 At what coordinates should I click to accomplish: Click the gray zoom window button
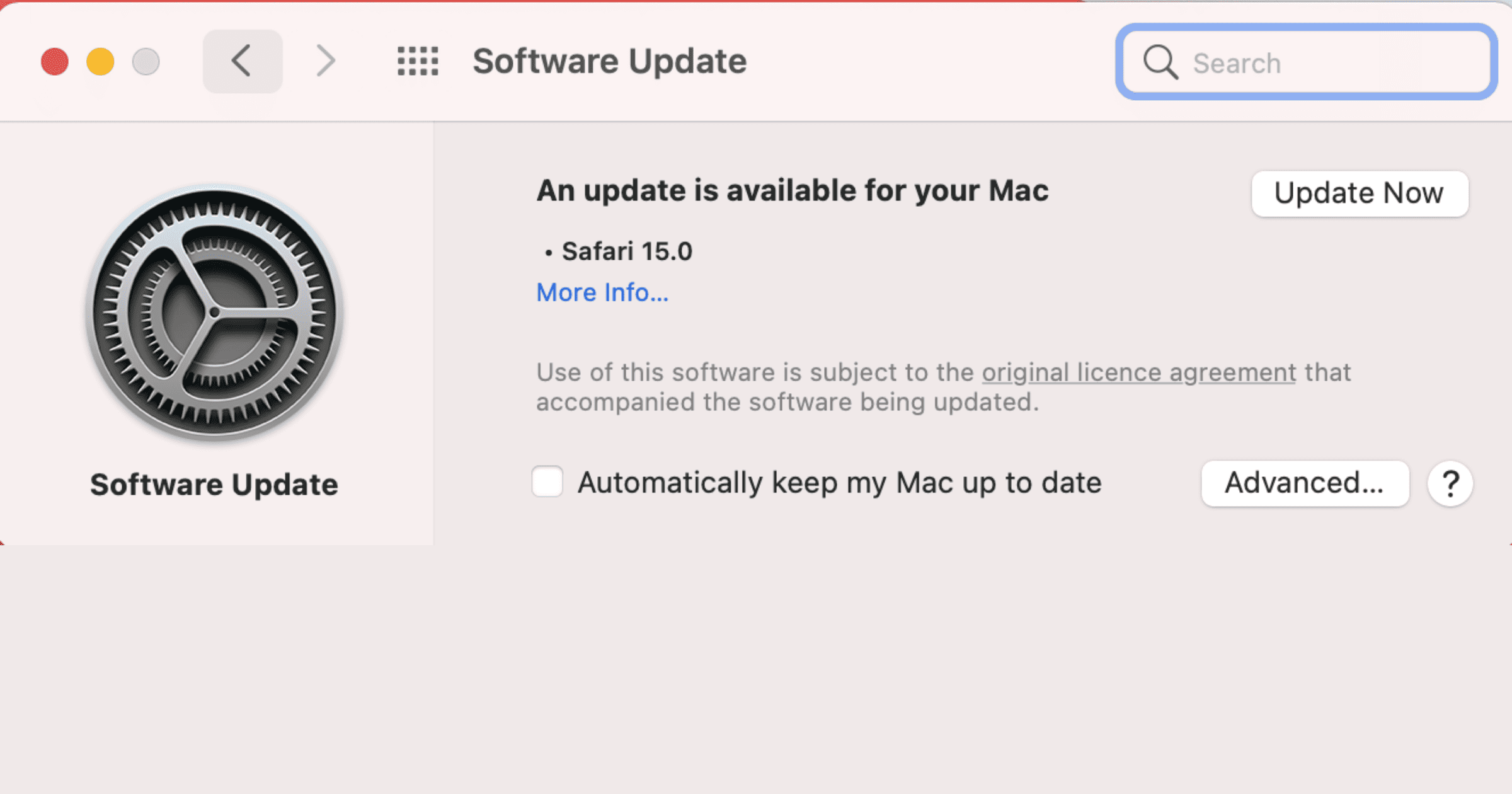tap(146, 62)
